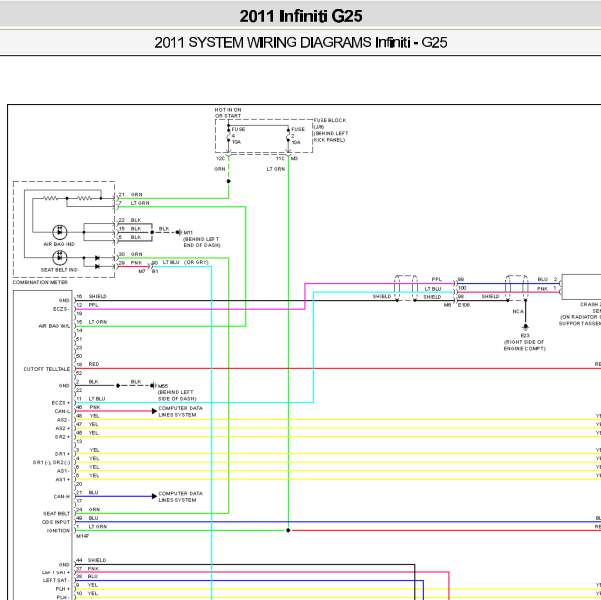Select the "AS2 -" terminal label
The image size is (601, 600).
[63, 420]
